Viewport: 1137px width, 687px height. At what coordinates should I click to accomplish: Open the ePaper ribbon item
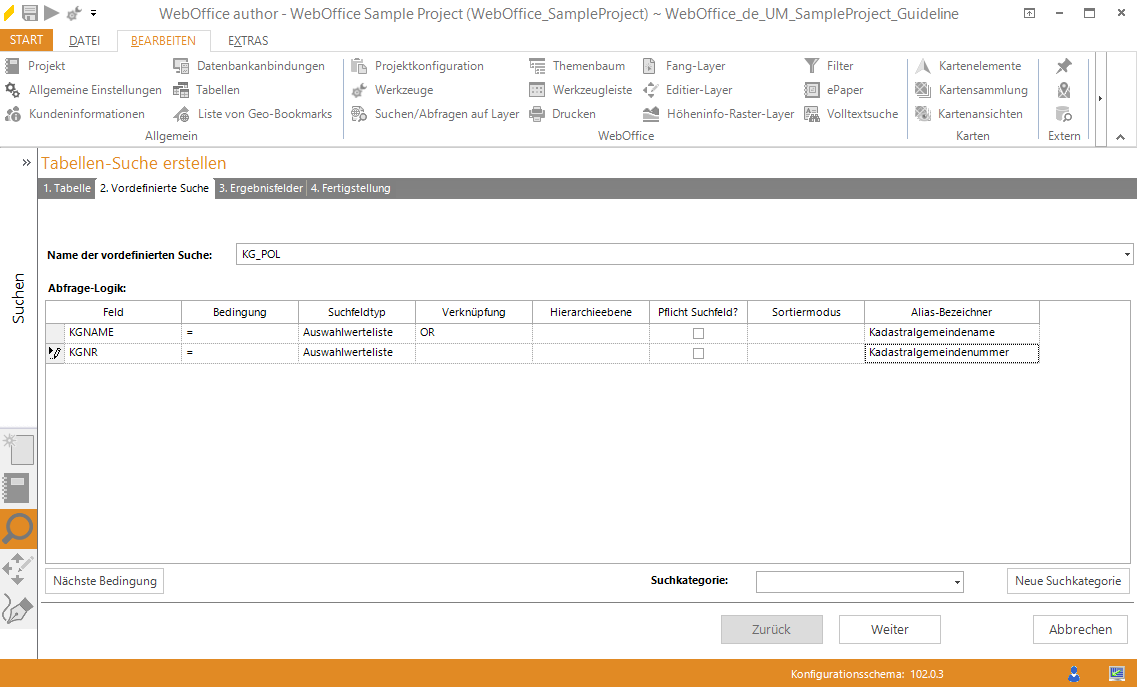[x=812, y=90]
